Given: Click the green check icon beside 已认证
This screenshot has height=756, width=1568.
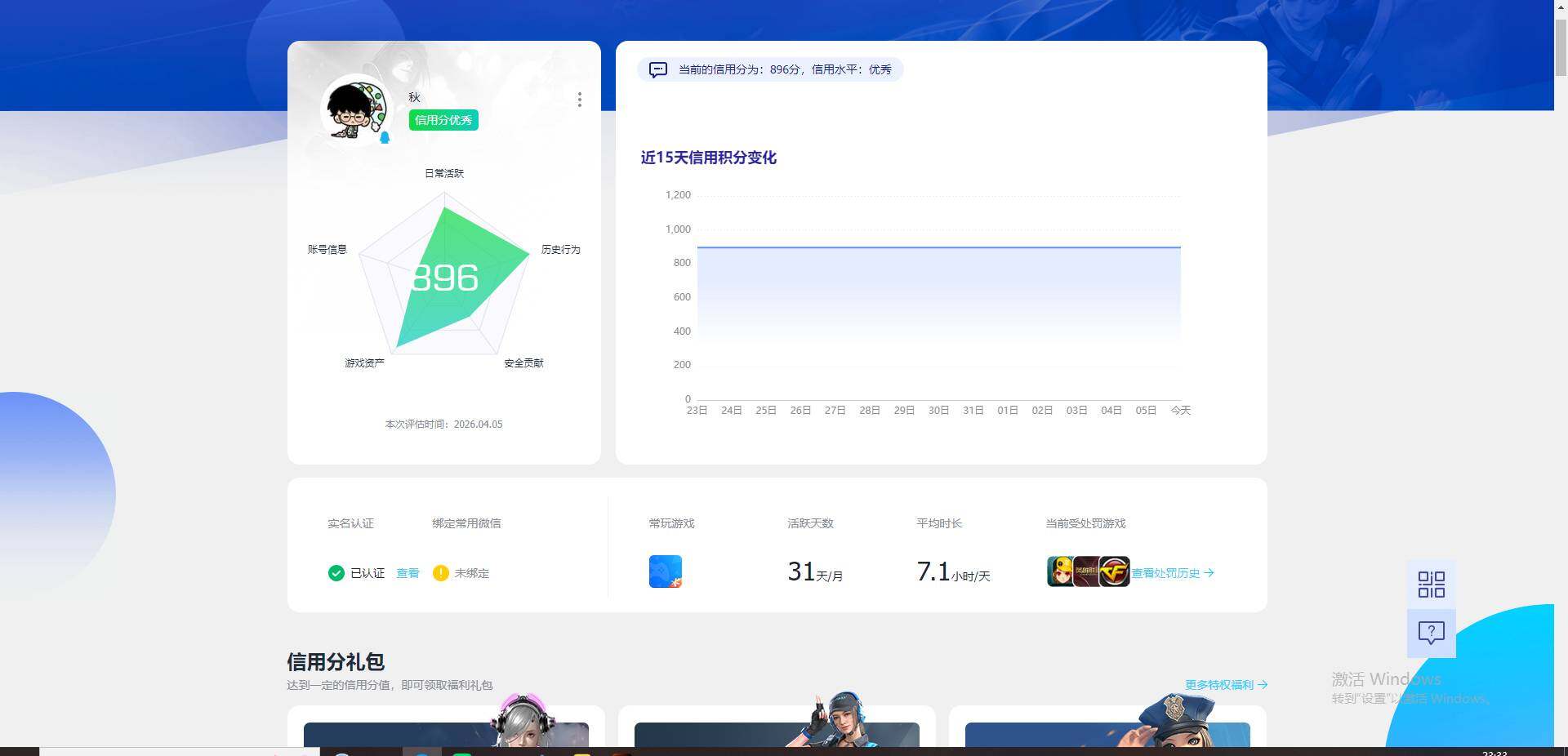Looking at the screenshot, I should tap(336, 573).
